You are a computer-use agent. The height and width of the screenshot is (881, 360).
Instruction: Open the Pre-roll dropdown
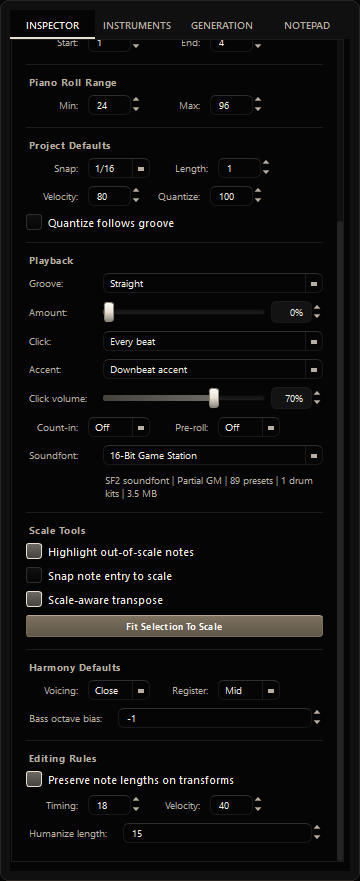249,427
